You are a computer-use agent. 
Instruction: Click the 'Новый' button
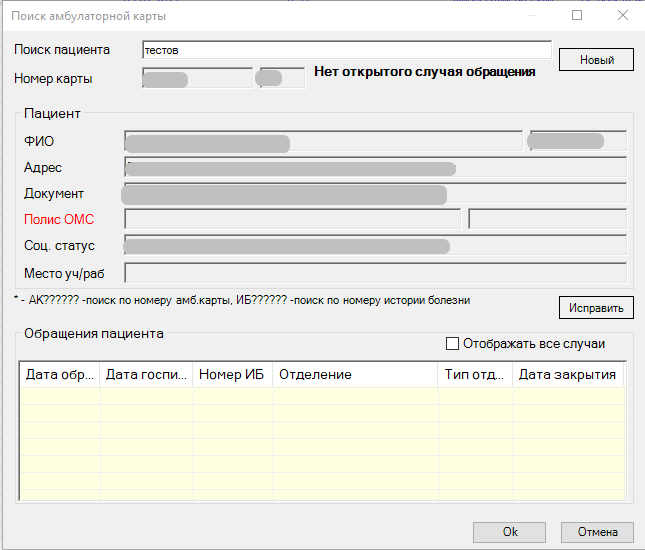(596, 60)
